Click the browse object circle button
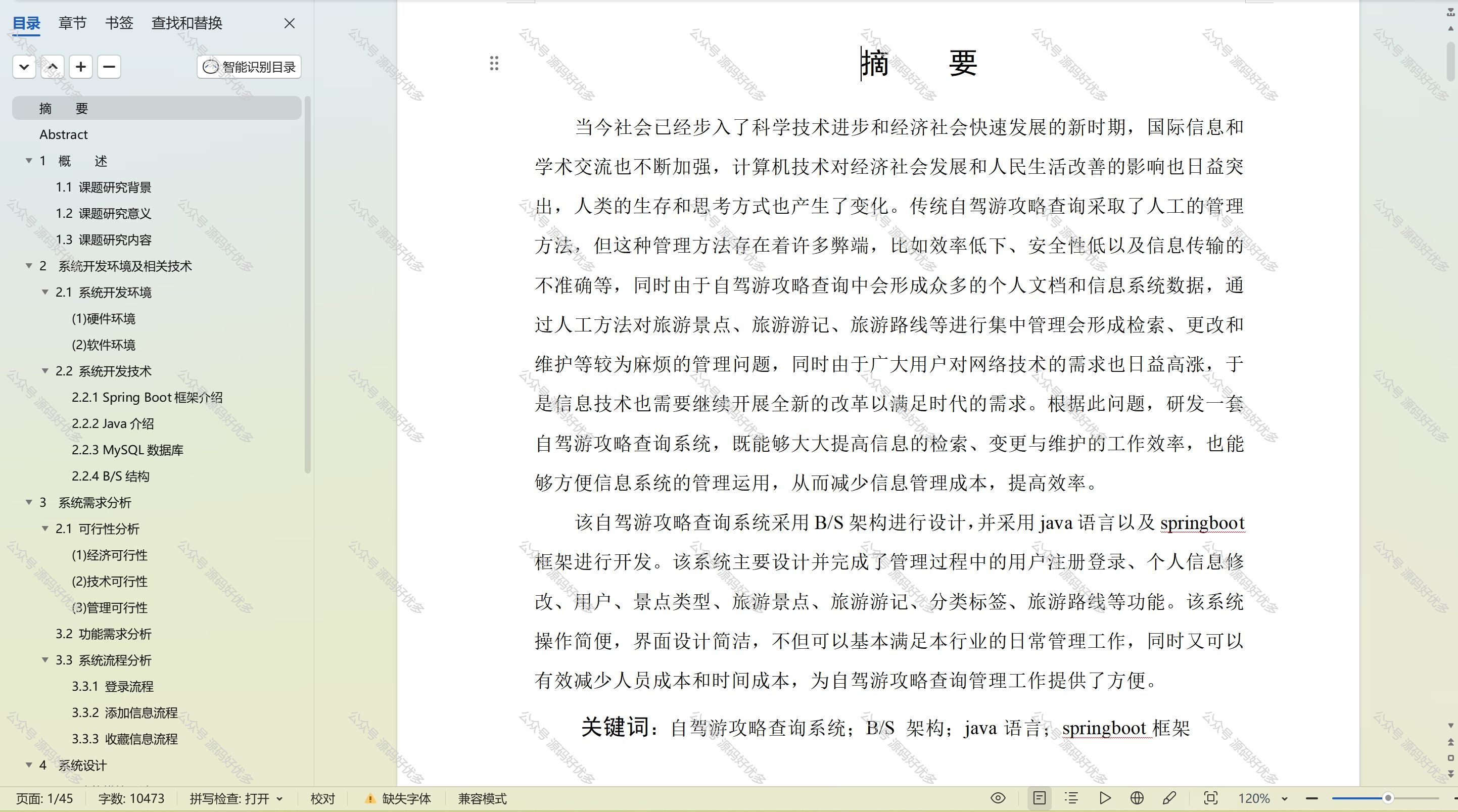1458x812 pixels. (1450, 757)
